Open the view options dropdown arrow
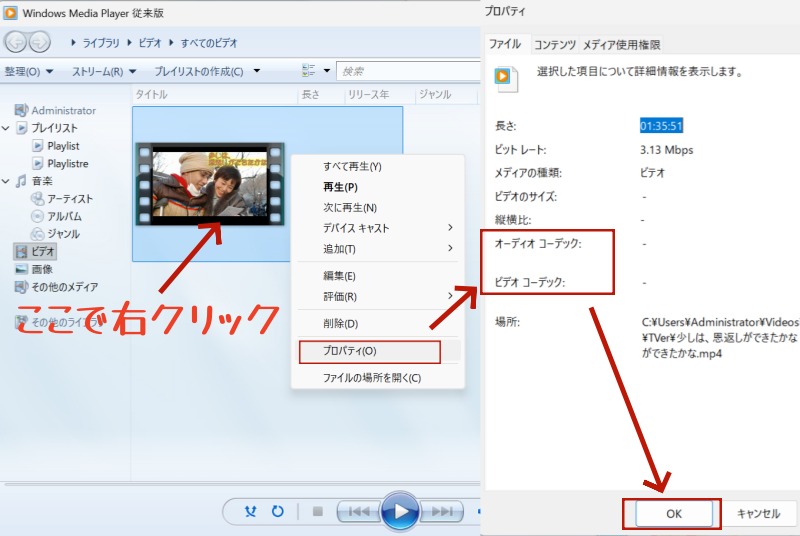Viewport: 800px width, 536px height. [327, 71]
